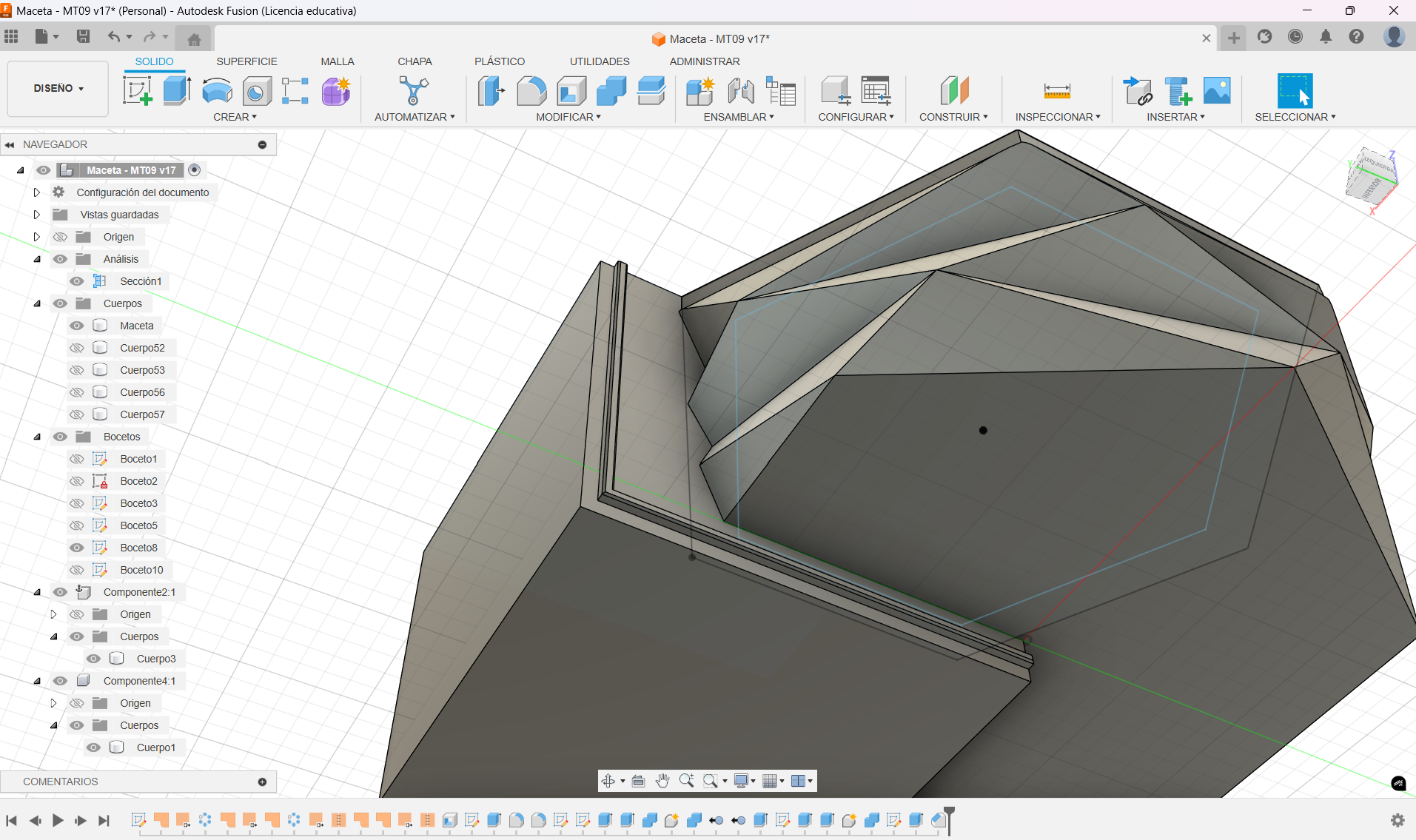Select the Pan hand tool
This screenshot has width=1416, height=840.
(x=662, y=781)
